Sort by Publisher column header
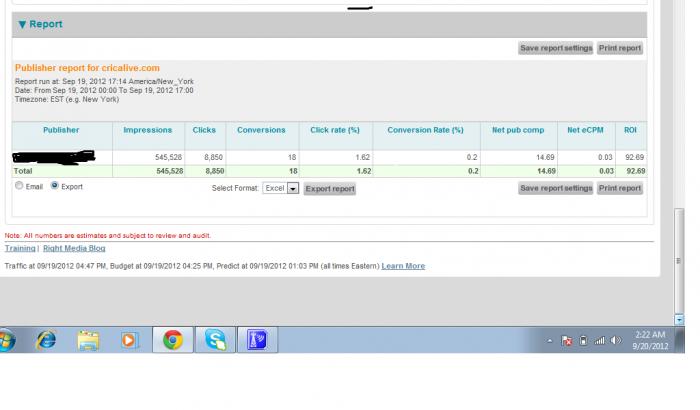 point(61,130)
